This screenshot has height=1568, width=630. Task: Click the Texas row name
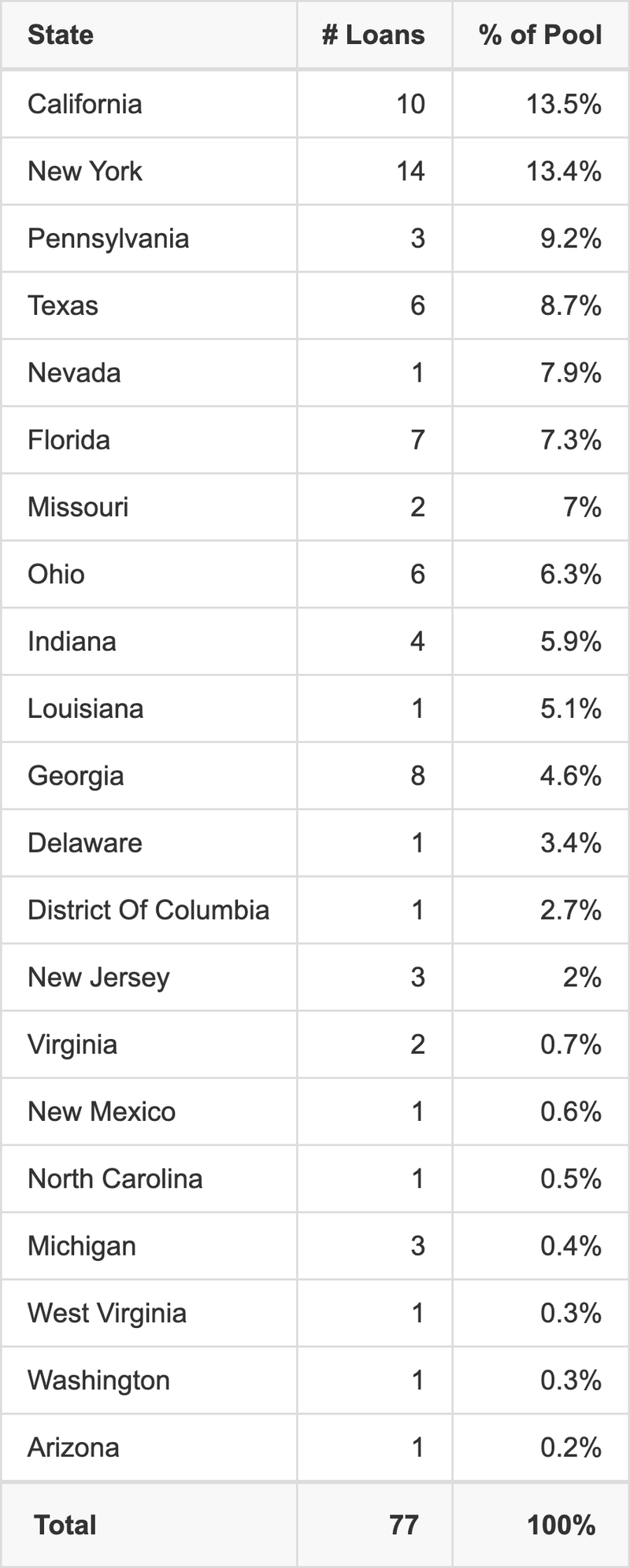pyautogui.click(x=63, y=305)
